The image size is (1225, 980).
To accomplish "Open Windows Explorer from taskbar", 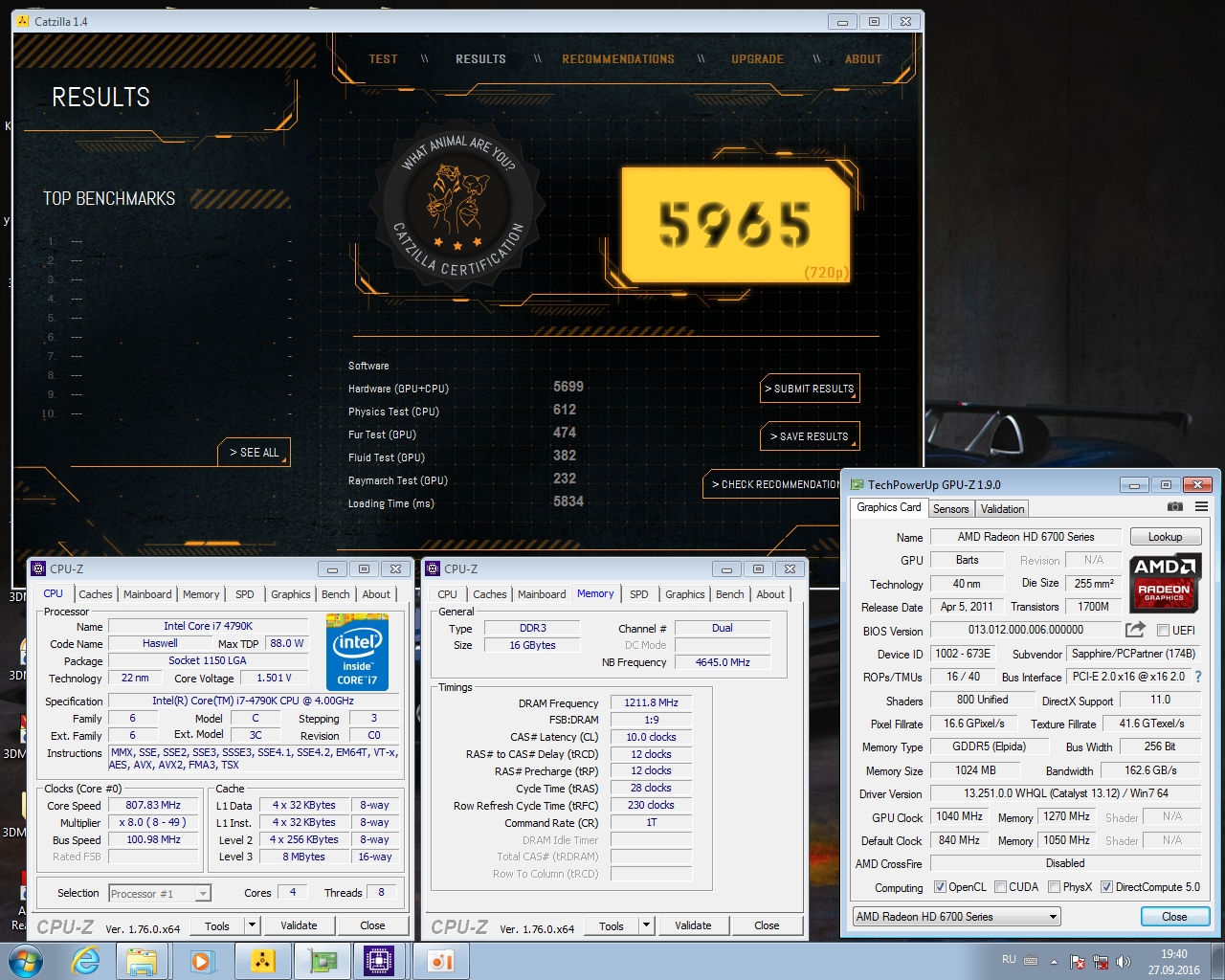I will click(142, 961).
